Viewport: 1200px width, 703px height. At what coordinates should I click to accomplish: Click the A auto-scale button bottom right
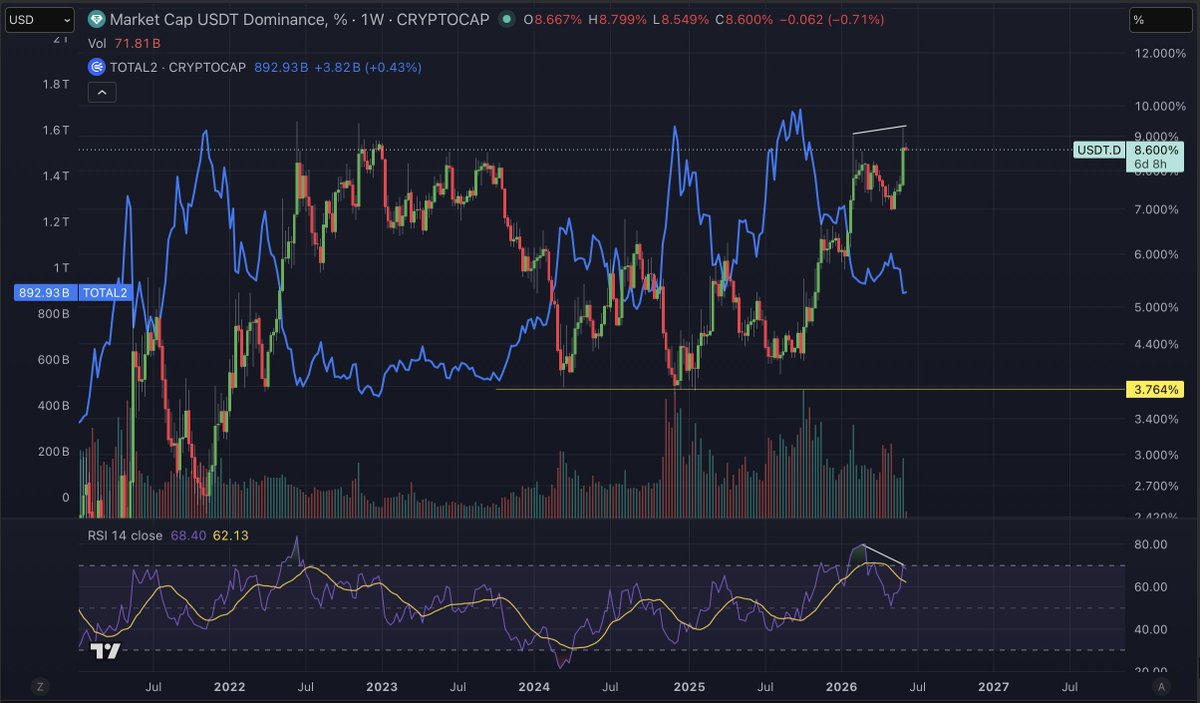pos(1160,687)
